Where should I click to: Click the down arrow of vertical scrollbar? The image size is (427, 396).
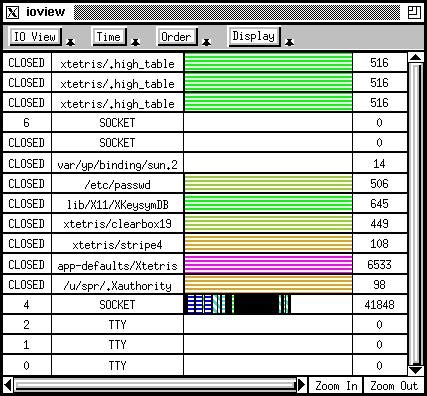pos(415,370)
